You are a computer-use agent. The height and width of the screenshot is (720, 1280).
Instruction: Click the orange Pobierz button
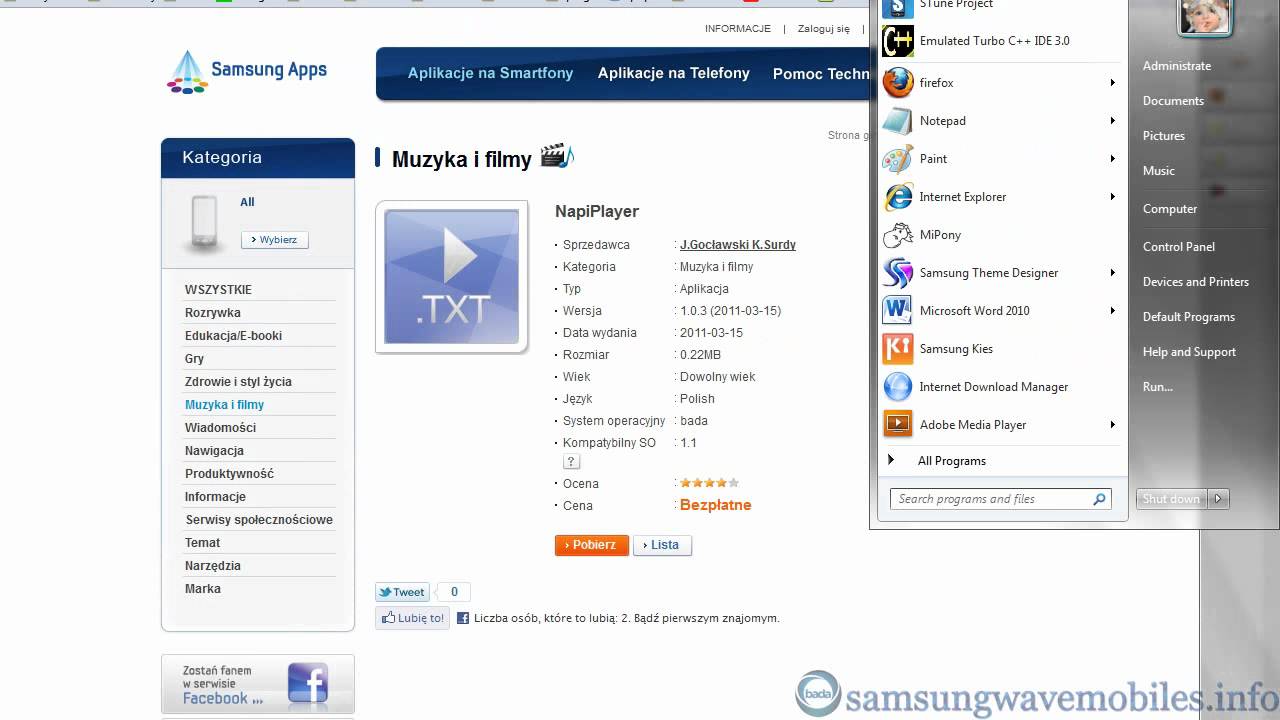(x=592, y=545)
